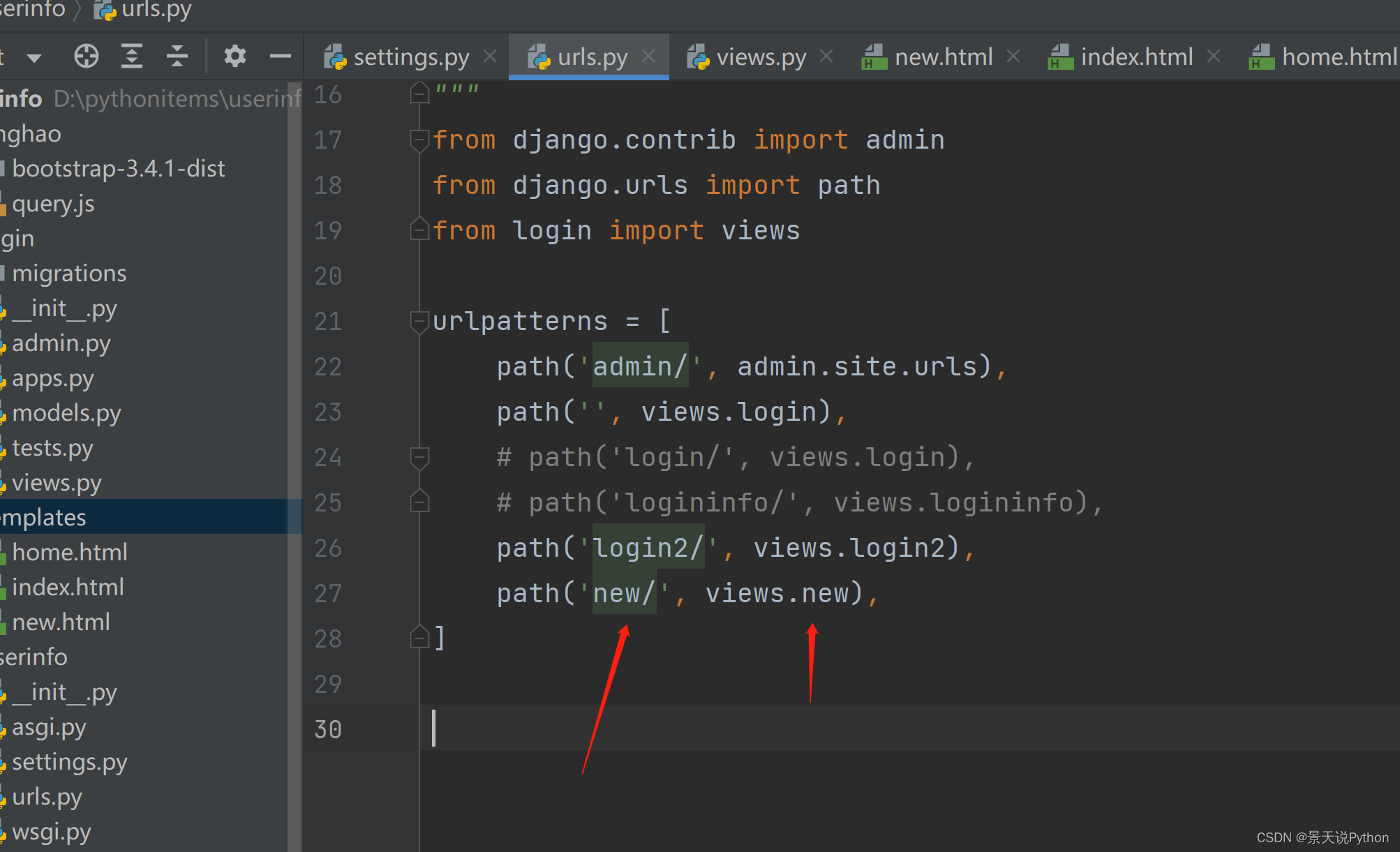Viewport: 1400px width, 852px height.
Task: Place cursor in 'admin/' string on line 22
Action: tap(640, 366)
